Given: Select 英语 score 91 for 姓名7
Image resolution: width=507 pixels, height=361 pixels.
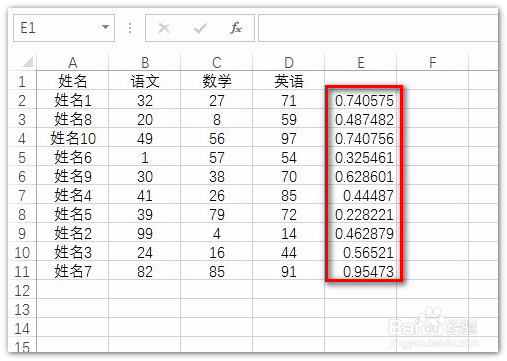Looking at the screenshot, I should coord(288,271).
